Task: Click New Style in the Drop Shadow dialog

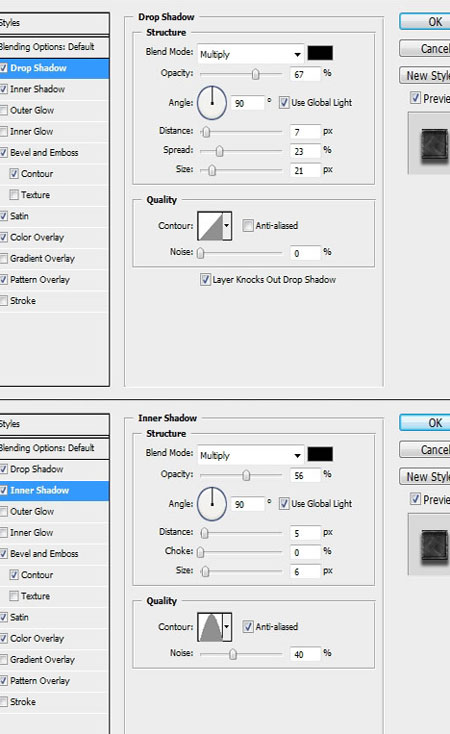Action: 425,75
